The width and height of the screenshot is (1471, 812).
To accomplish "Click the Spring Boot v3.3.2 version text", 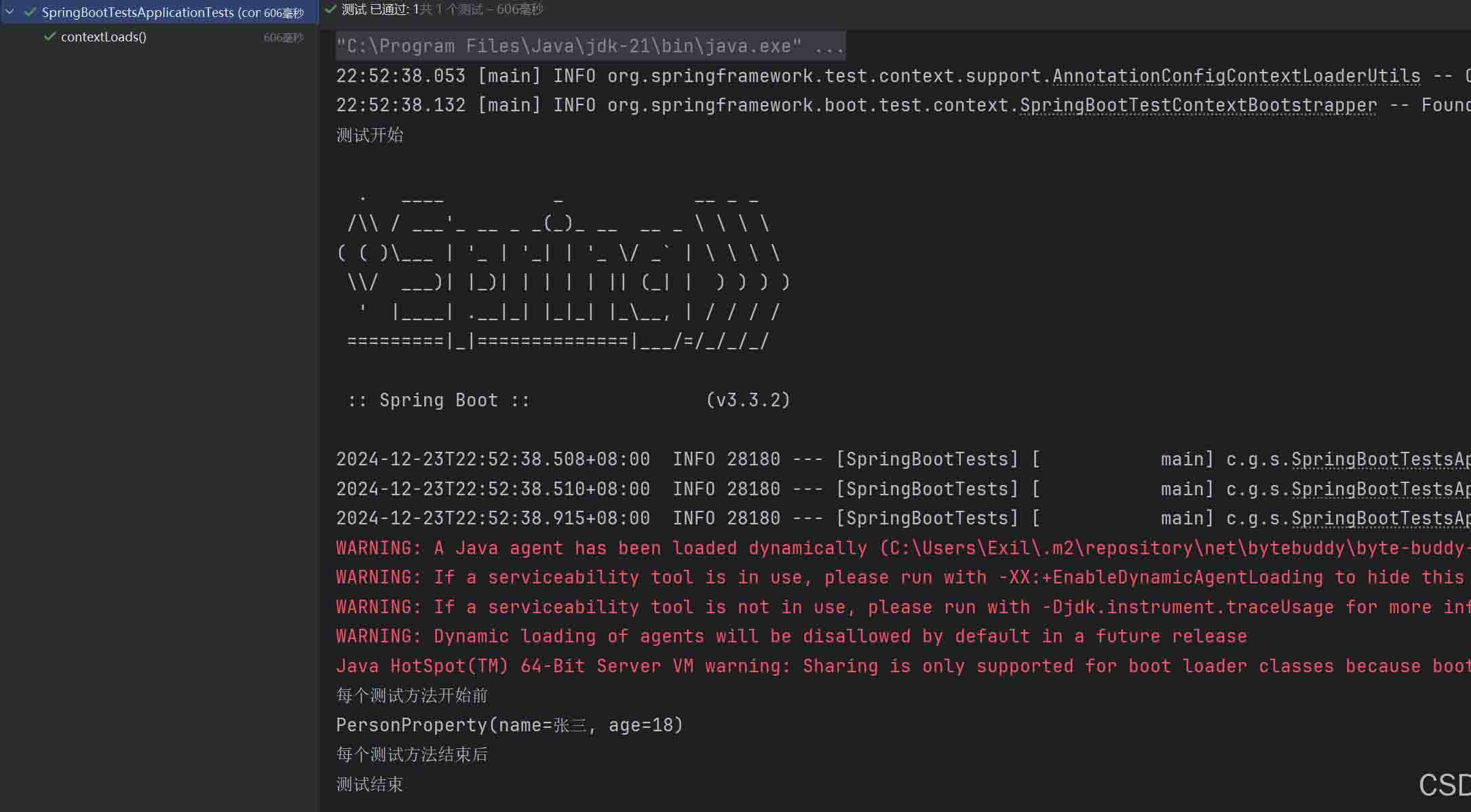I will [x=748, y=400].
